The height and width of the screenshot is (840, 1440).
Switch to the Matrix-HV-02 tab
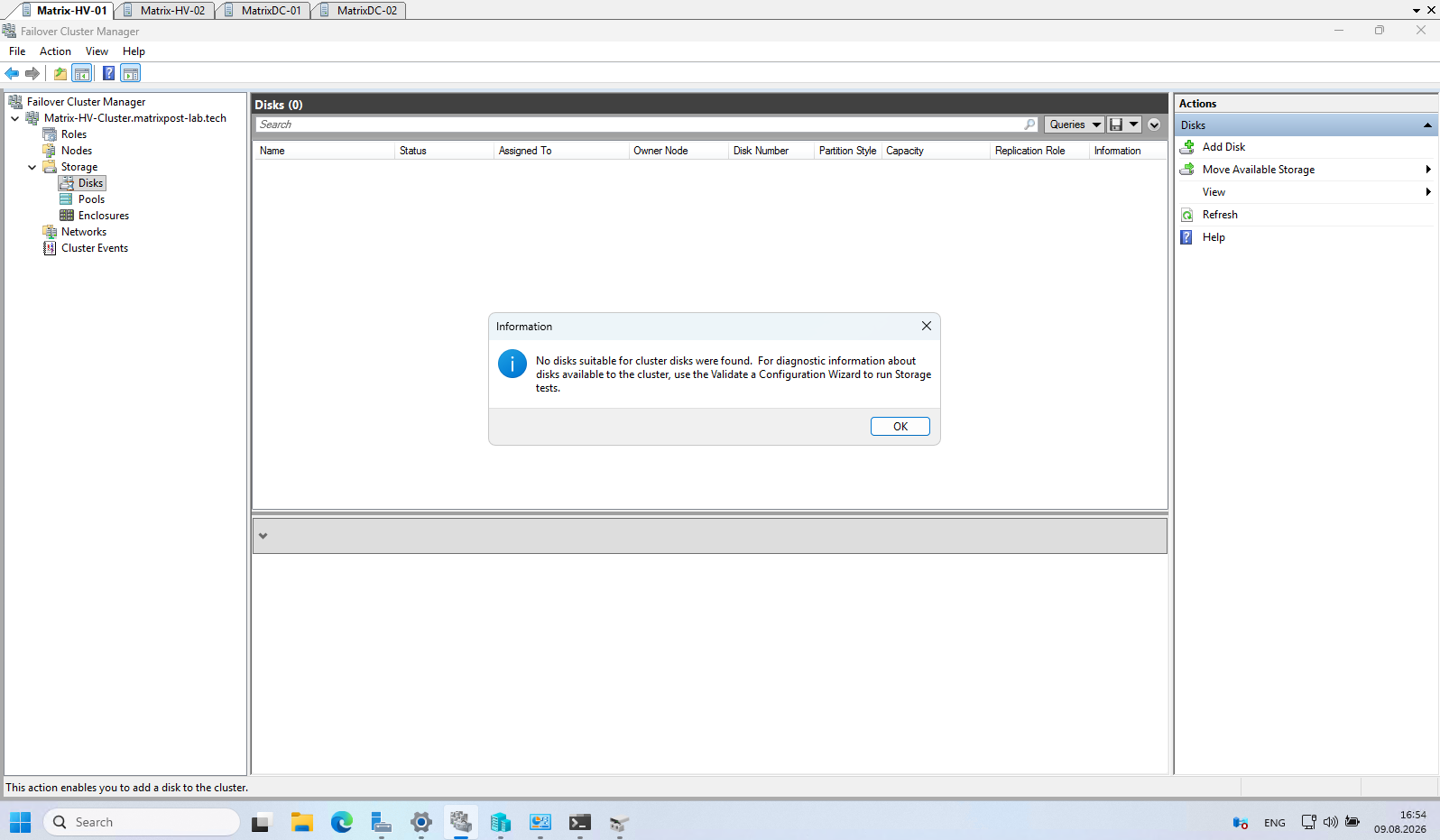(165, 10)
